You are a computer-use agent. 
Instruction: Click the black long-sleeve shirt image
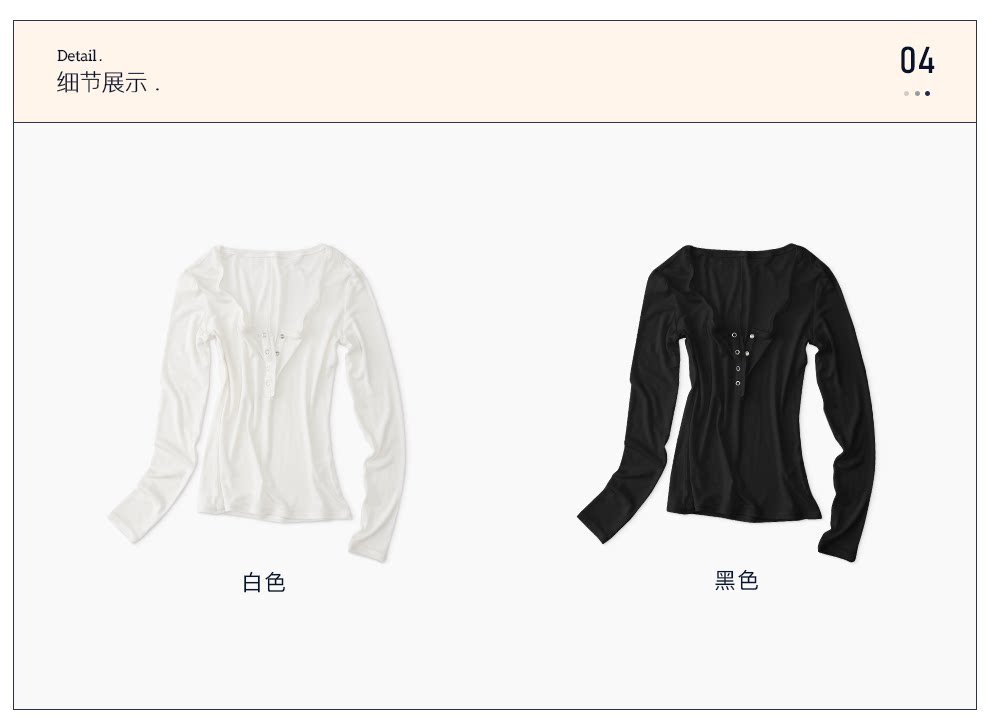coord(727,401)
